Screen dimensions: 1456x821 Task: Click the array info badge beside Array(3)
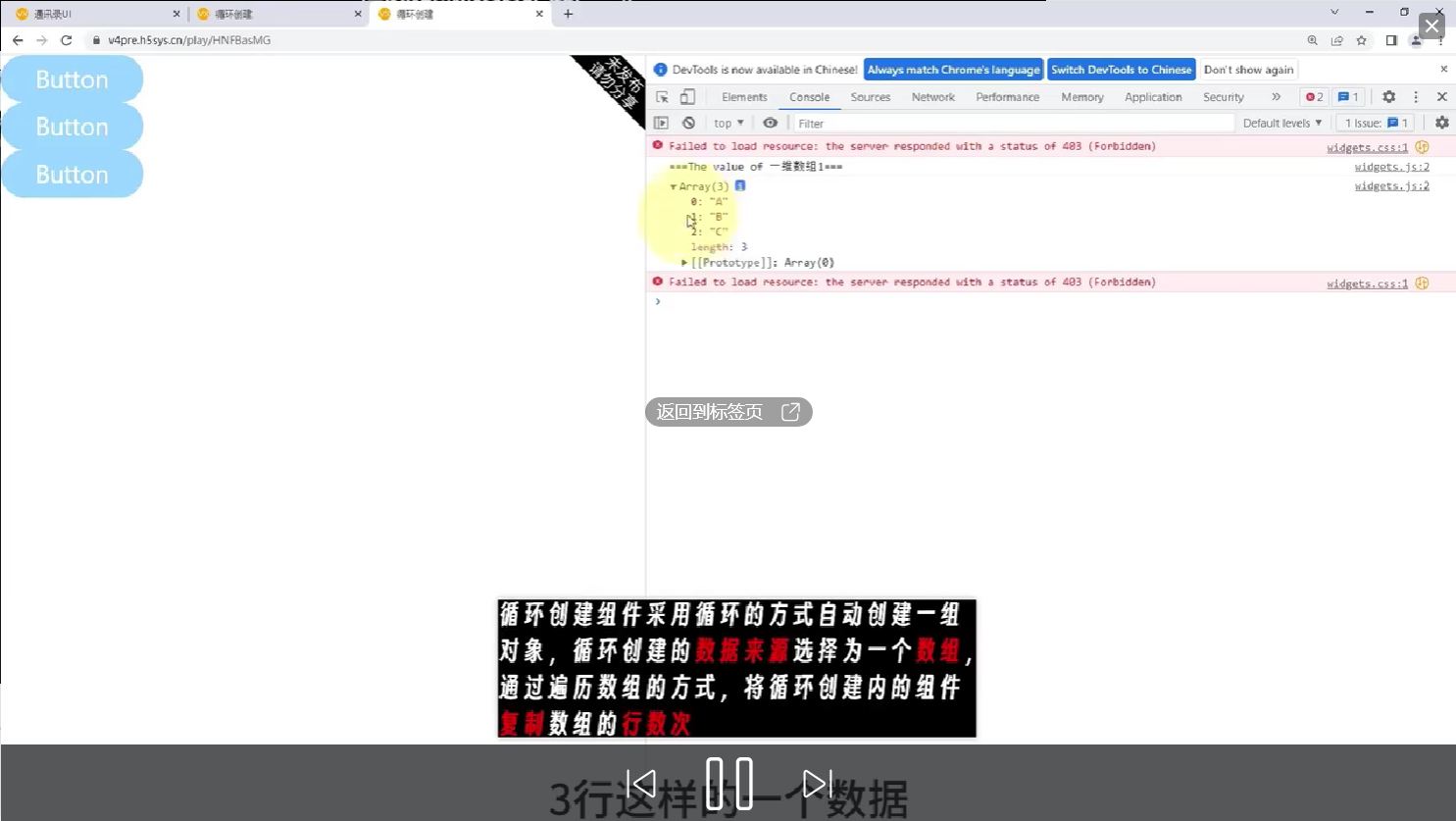(x=740, y=185)
